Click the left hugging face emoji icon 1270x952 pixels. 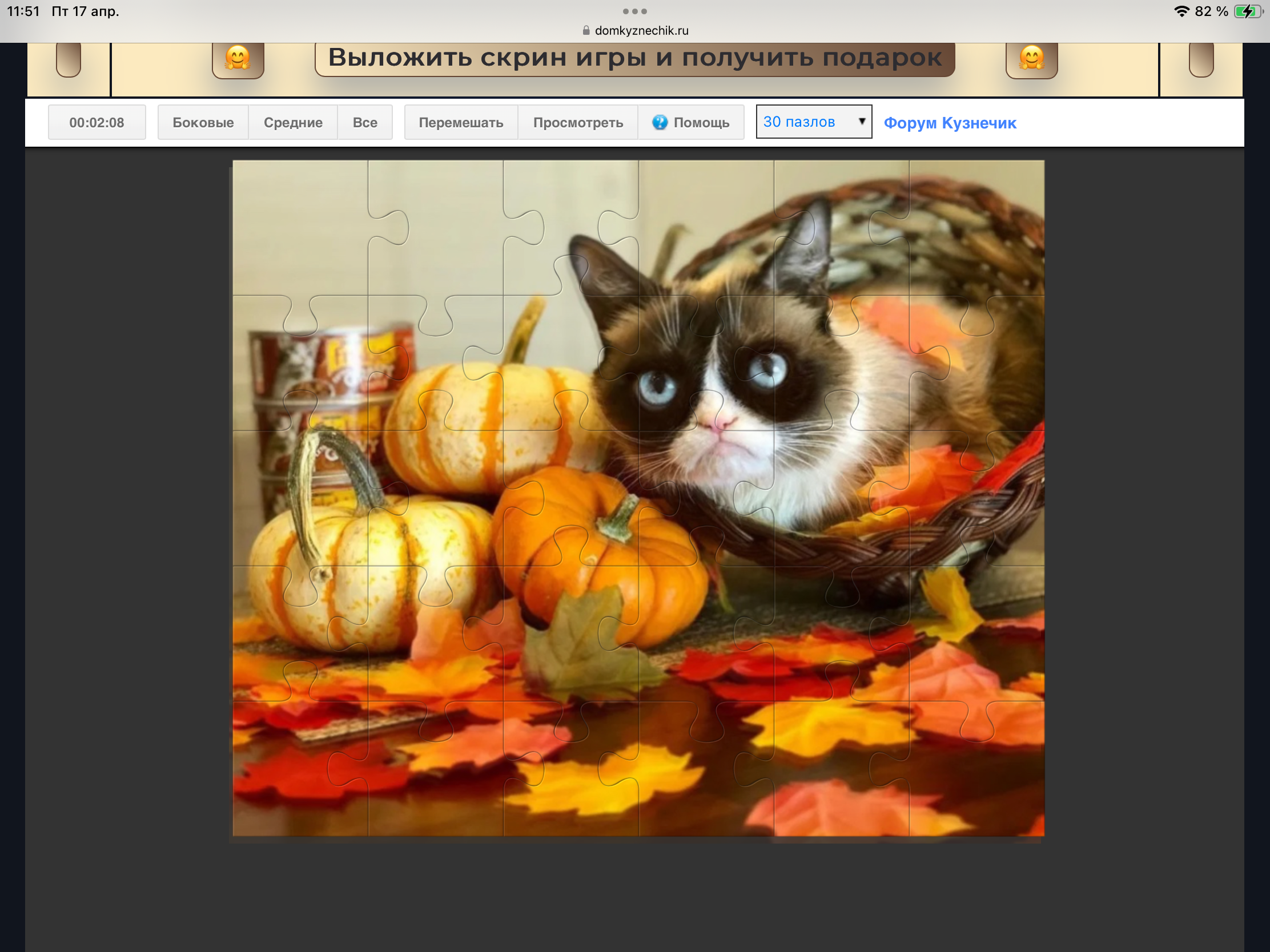coord(238,59)
